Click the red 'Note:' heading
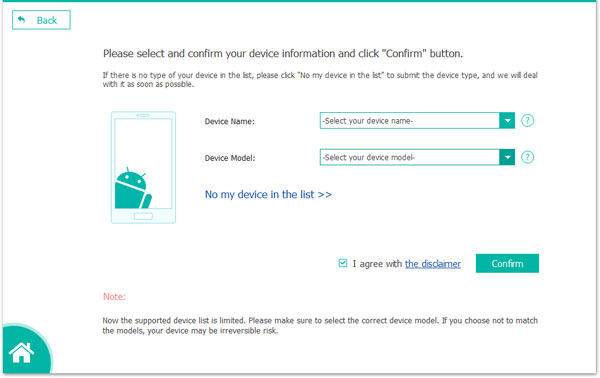This screenshot has width=600, height=378. tap(114, 297)
